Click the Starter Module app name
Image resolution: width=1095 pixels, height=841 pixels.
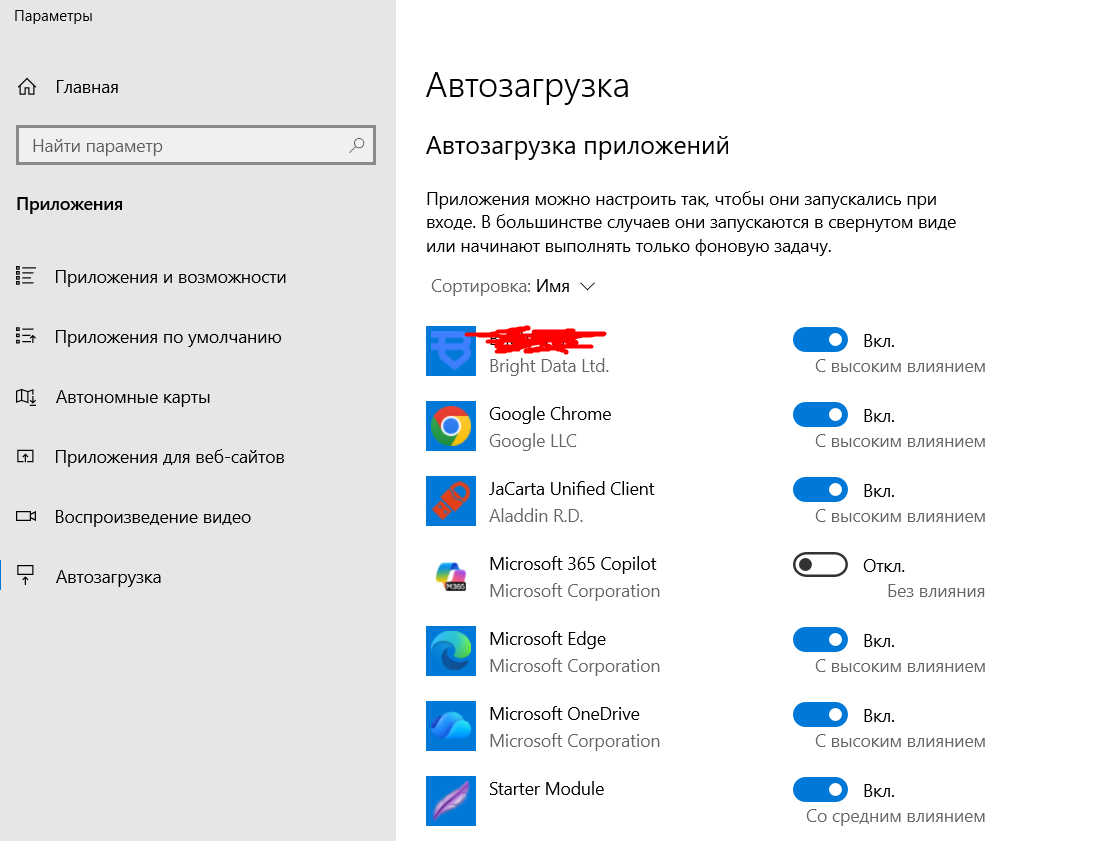pos(547,789)
